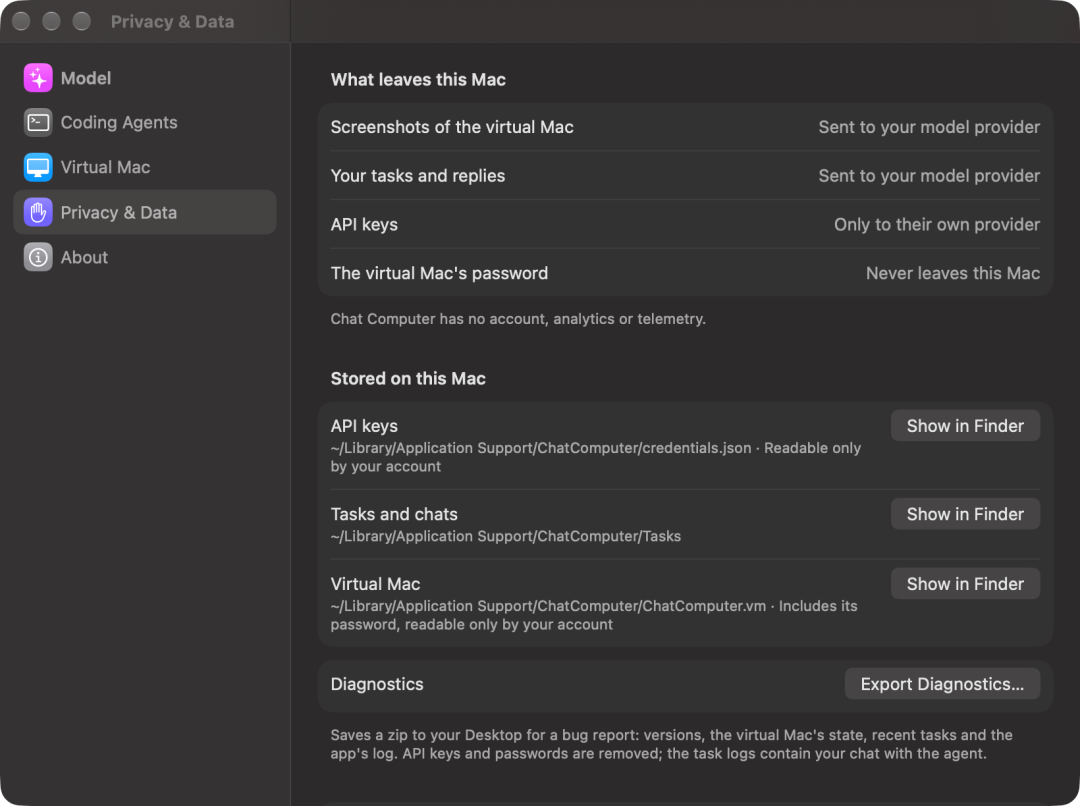Image resolution: width=1080 pixels, height=806 pixels.
Task: Click the 'Privacy & Data' window title
Action: click(x=172, y=21)
